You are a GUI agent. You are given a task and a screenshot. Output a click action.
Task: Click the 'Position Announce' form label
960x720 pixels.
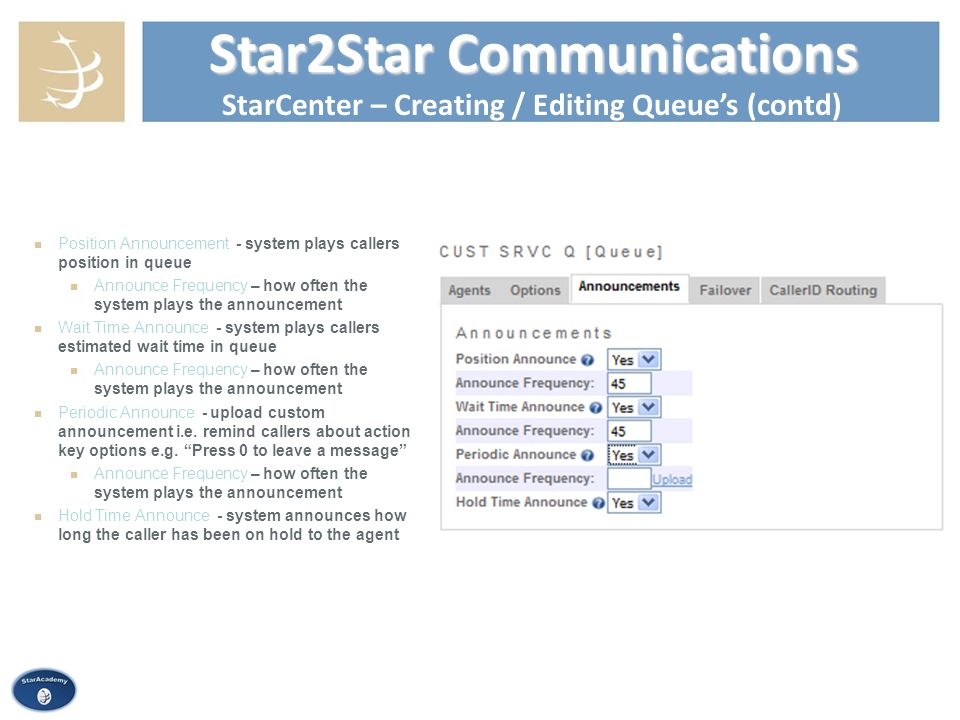[x=516, y=359]
